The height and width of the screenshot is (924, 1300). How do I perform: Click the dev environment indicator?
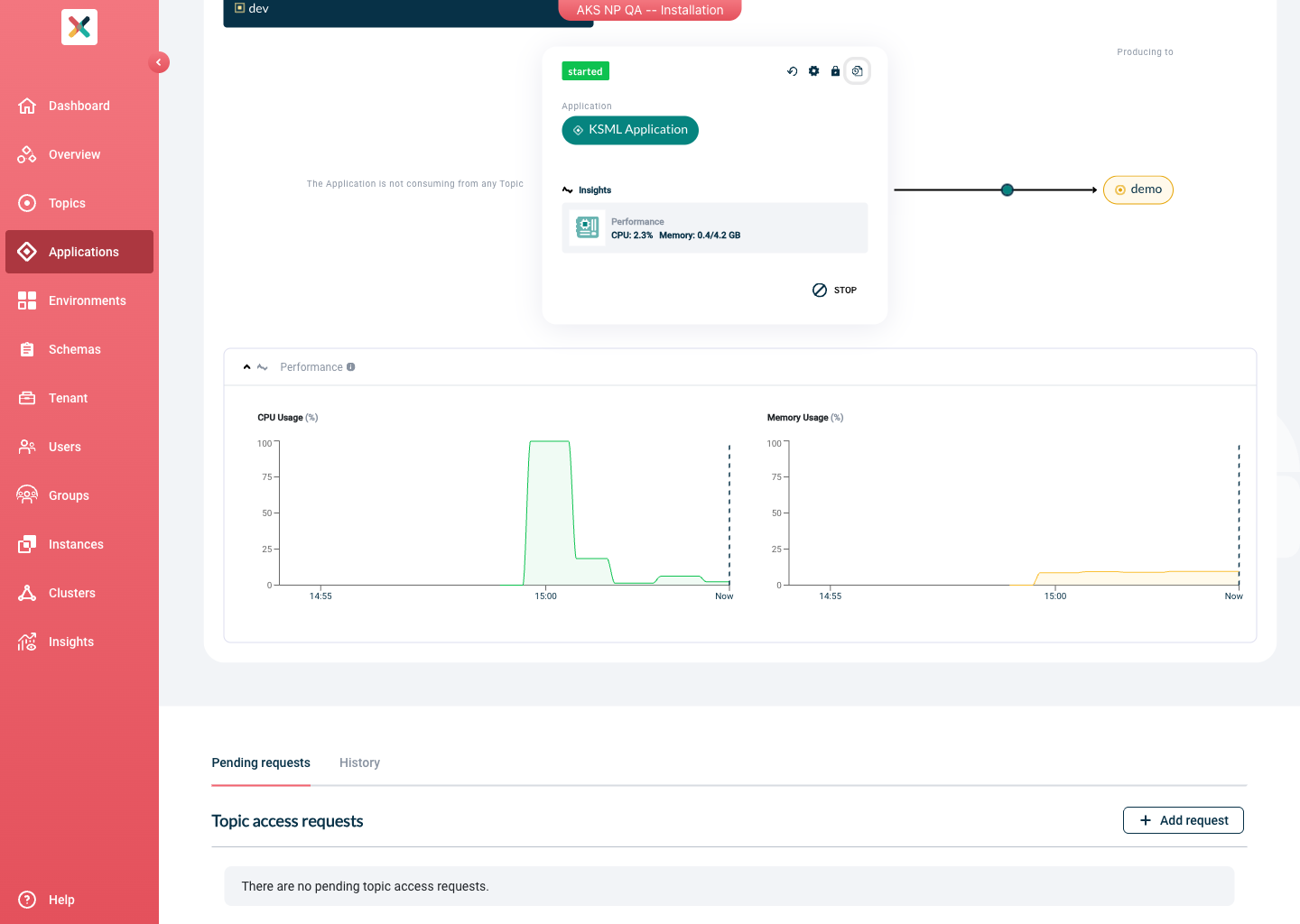click(x=251, y=8)
